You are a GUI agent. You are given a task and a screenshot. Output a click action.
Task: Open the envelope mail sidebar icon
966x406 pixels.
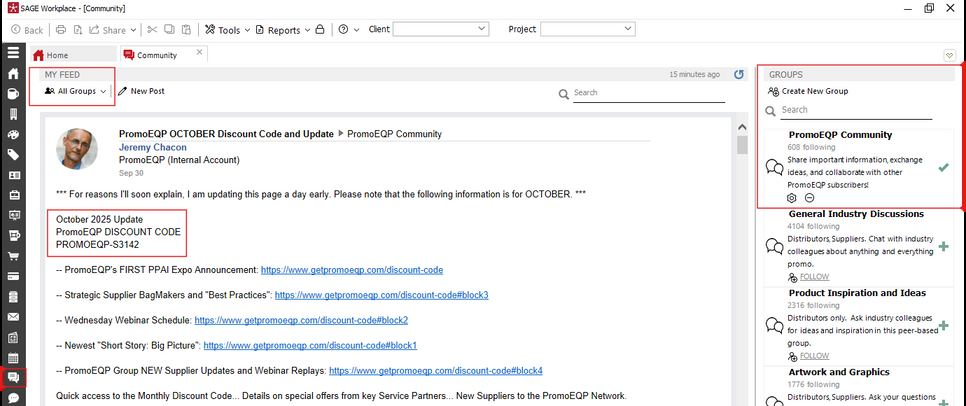(x=13, y=317)
